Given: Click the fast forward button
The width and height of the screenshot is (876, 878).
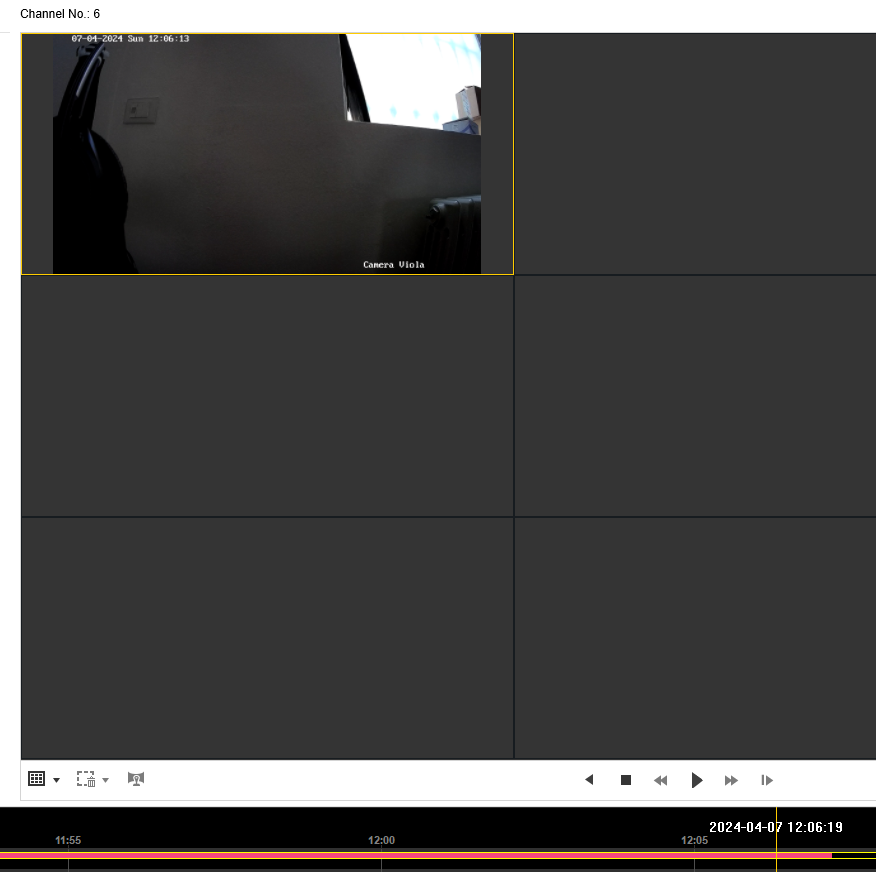Looking at the screenshot, I should [731, 780].
